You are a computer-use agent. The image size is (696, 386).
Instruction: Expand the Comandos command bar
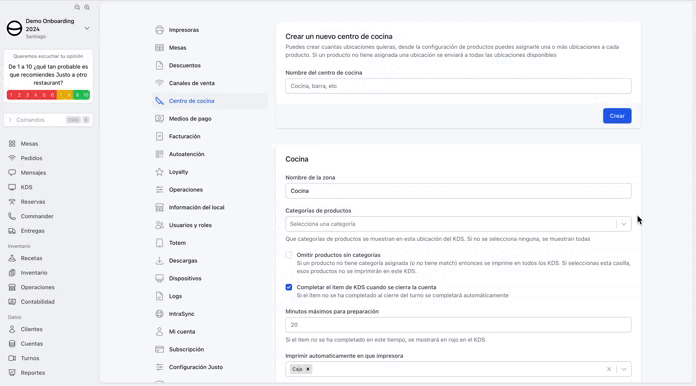[48, 120]
